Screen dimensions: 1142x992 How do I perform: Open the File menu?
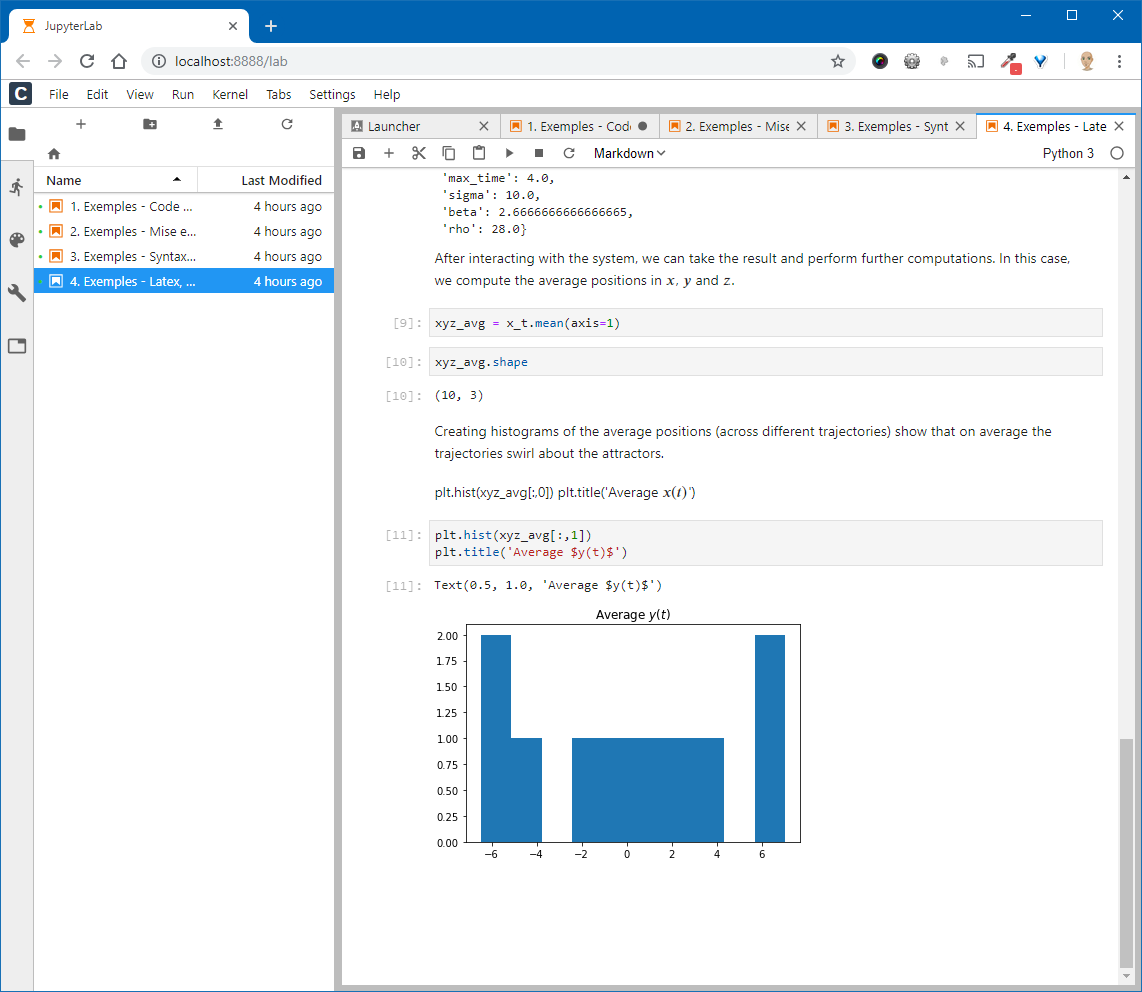click(x=58, y=94)
